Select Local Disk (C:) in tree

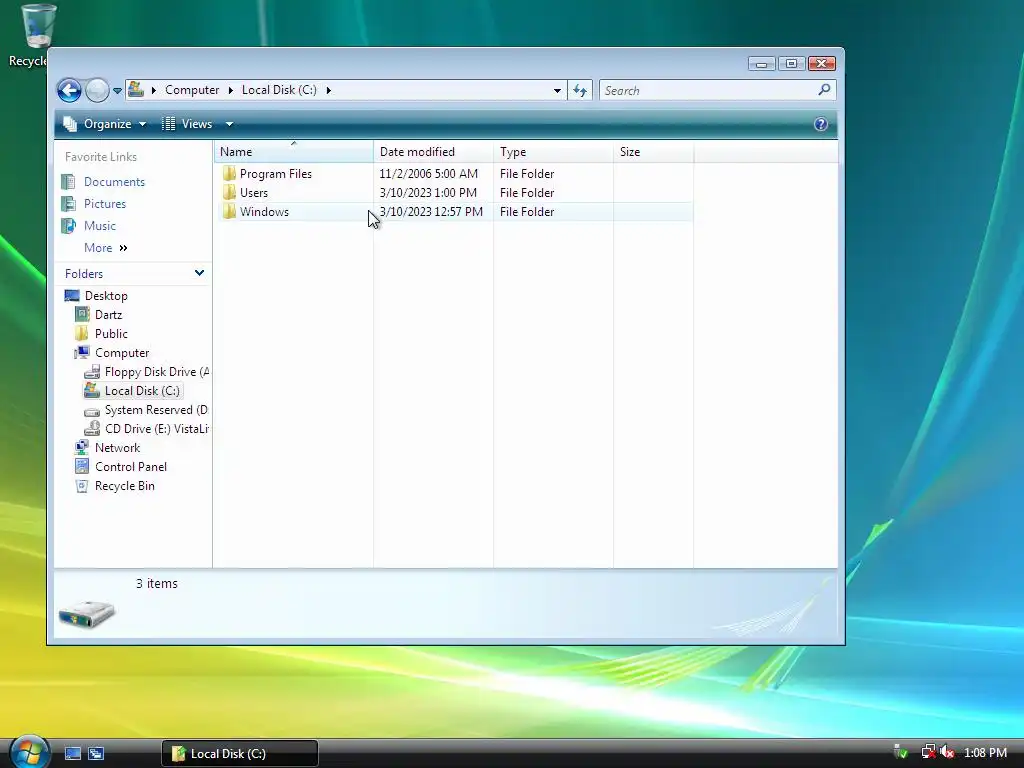(142, 391)
